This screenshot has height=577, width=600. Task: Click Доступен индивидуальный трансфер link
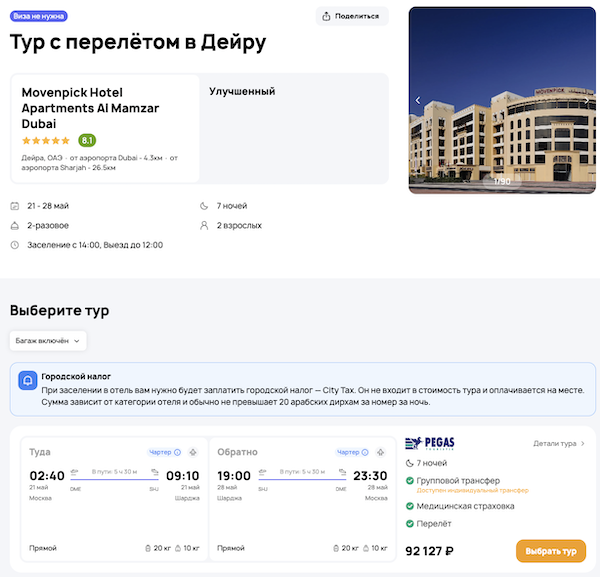coord(459,491)
